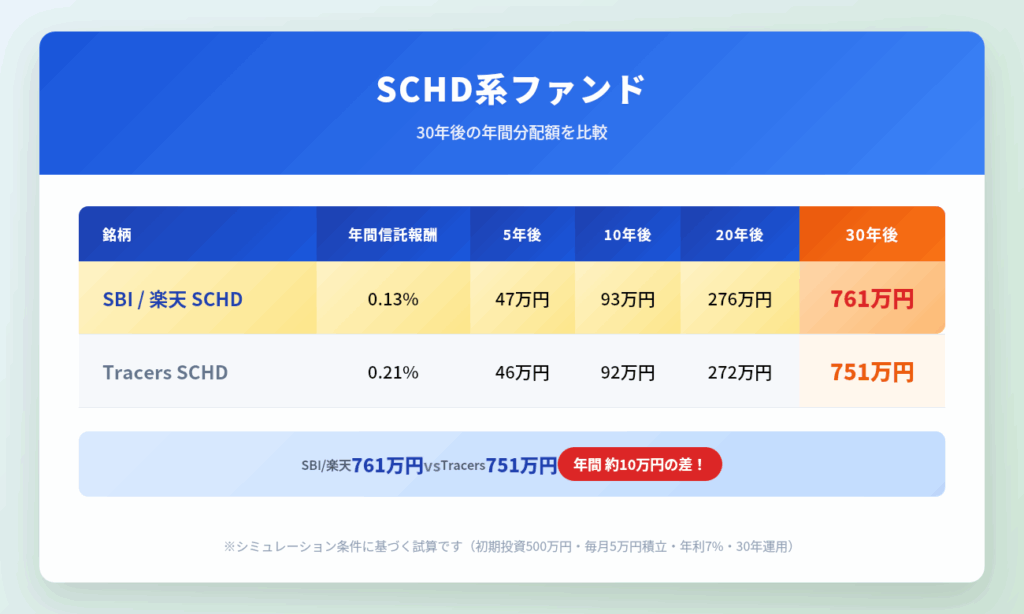Select the 銘柄 column header

click(117, 235)
